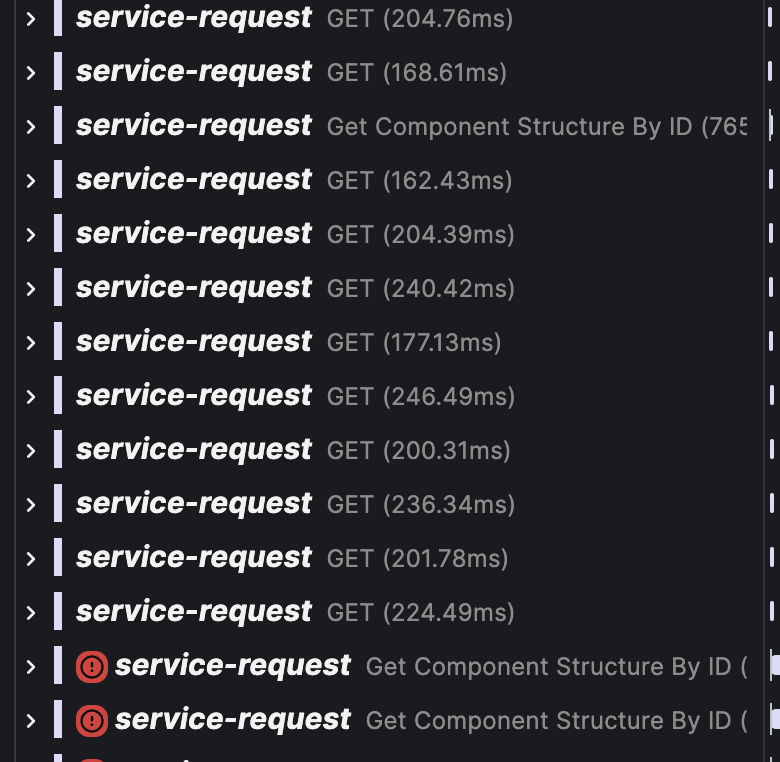
Task: Click timeline marker for GET (162.43ms) row
Action: (x=771, y=179)
